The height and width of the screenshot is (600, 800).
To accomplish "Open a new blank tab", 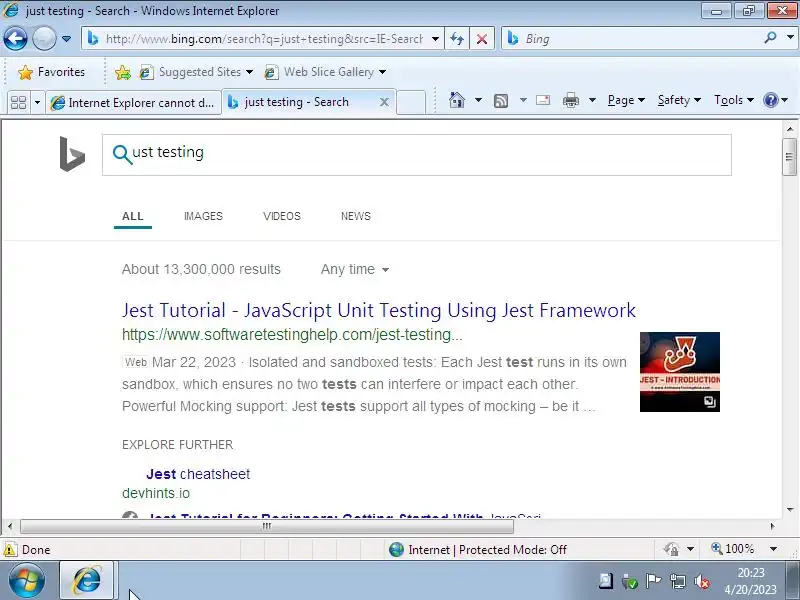I will 411,102.
